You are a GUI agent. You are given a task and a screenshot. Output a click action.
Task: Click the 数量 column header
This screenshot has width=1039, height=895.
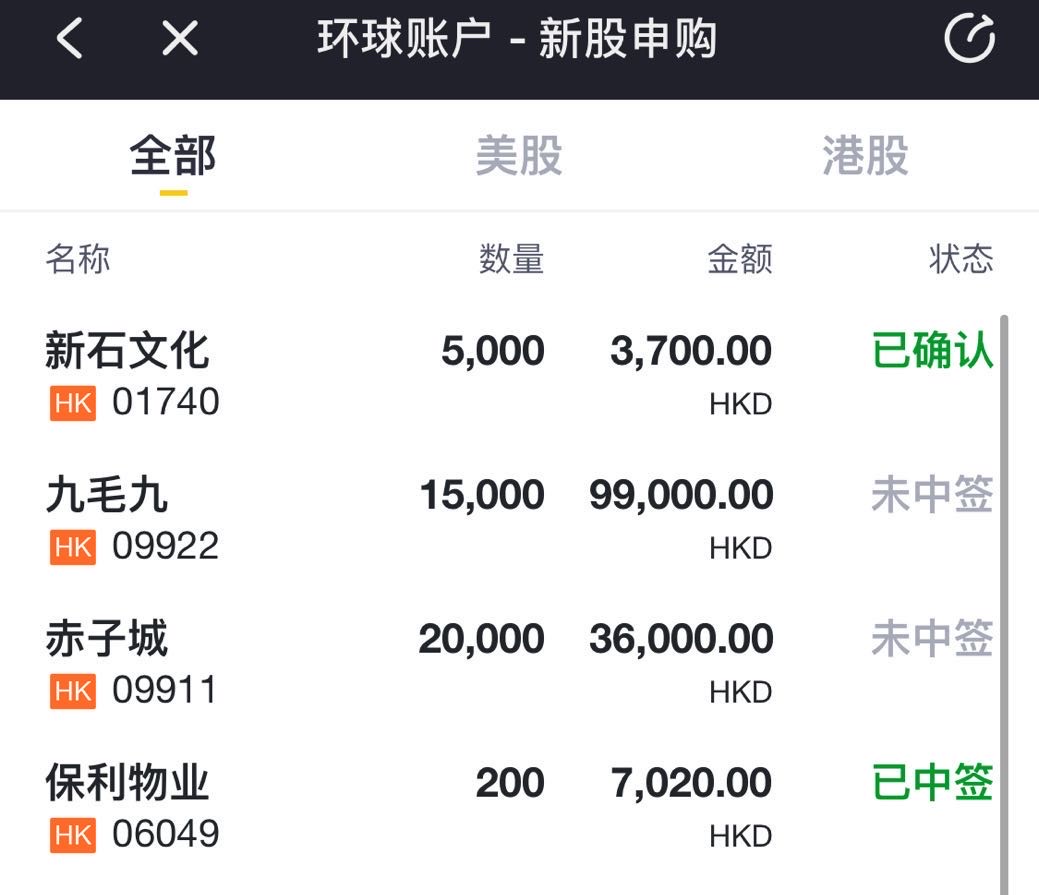click(512, 258)
